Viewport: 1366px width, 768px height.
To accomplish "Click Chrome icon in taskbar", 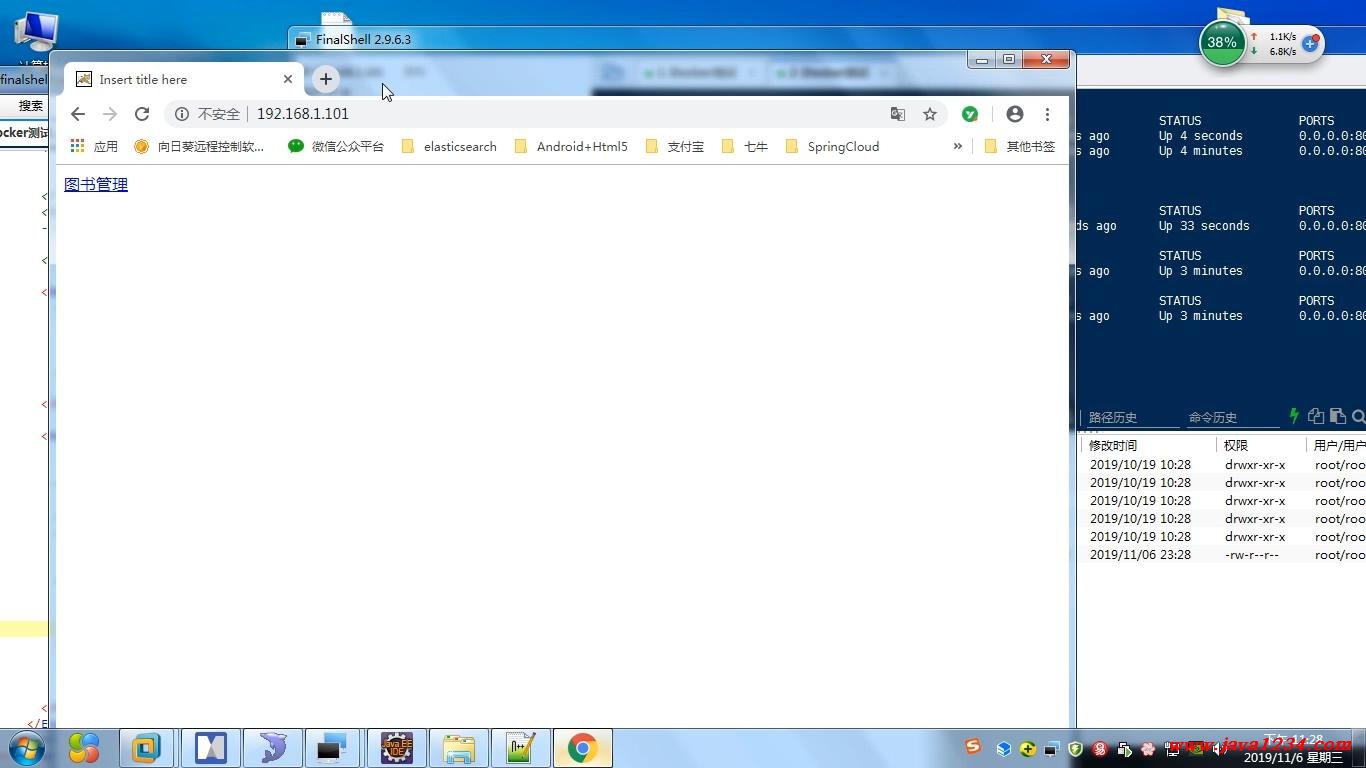I will [582, 748].
